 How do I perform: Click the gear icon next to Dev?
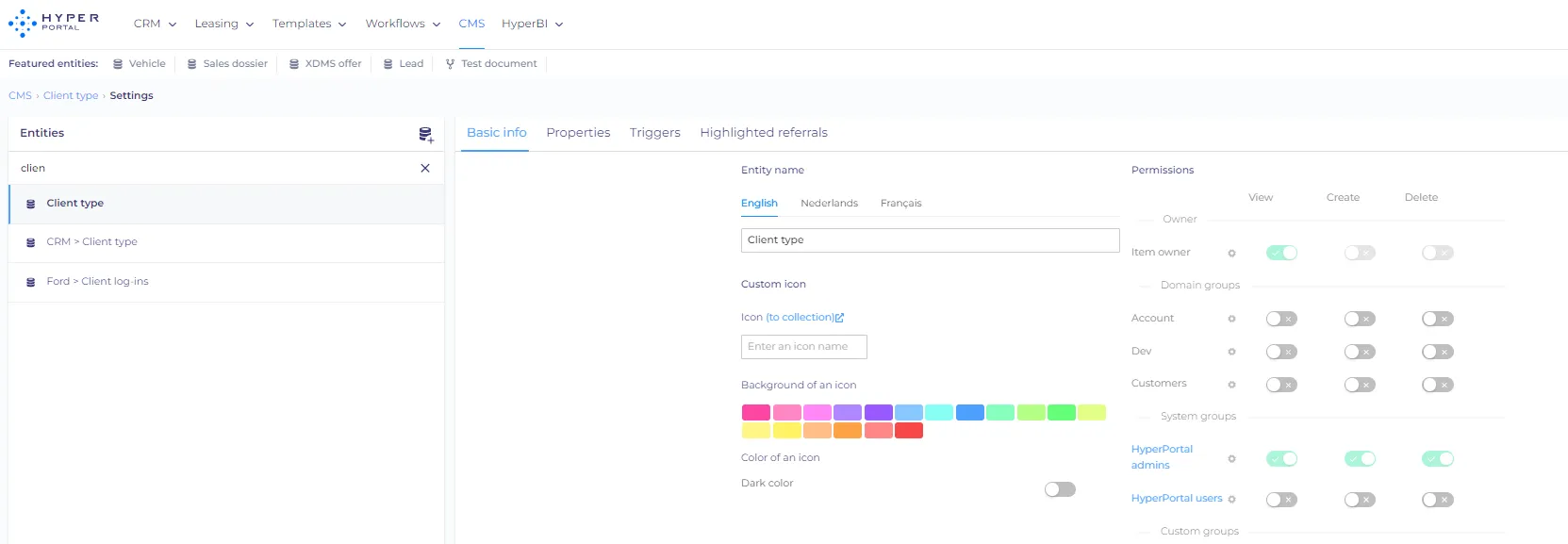pyautogui.click(x=1231, y=352)
